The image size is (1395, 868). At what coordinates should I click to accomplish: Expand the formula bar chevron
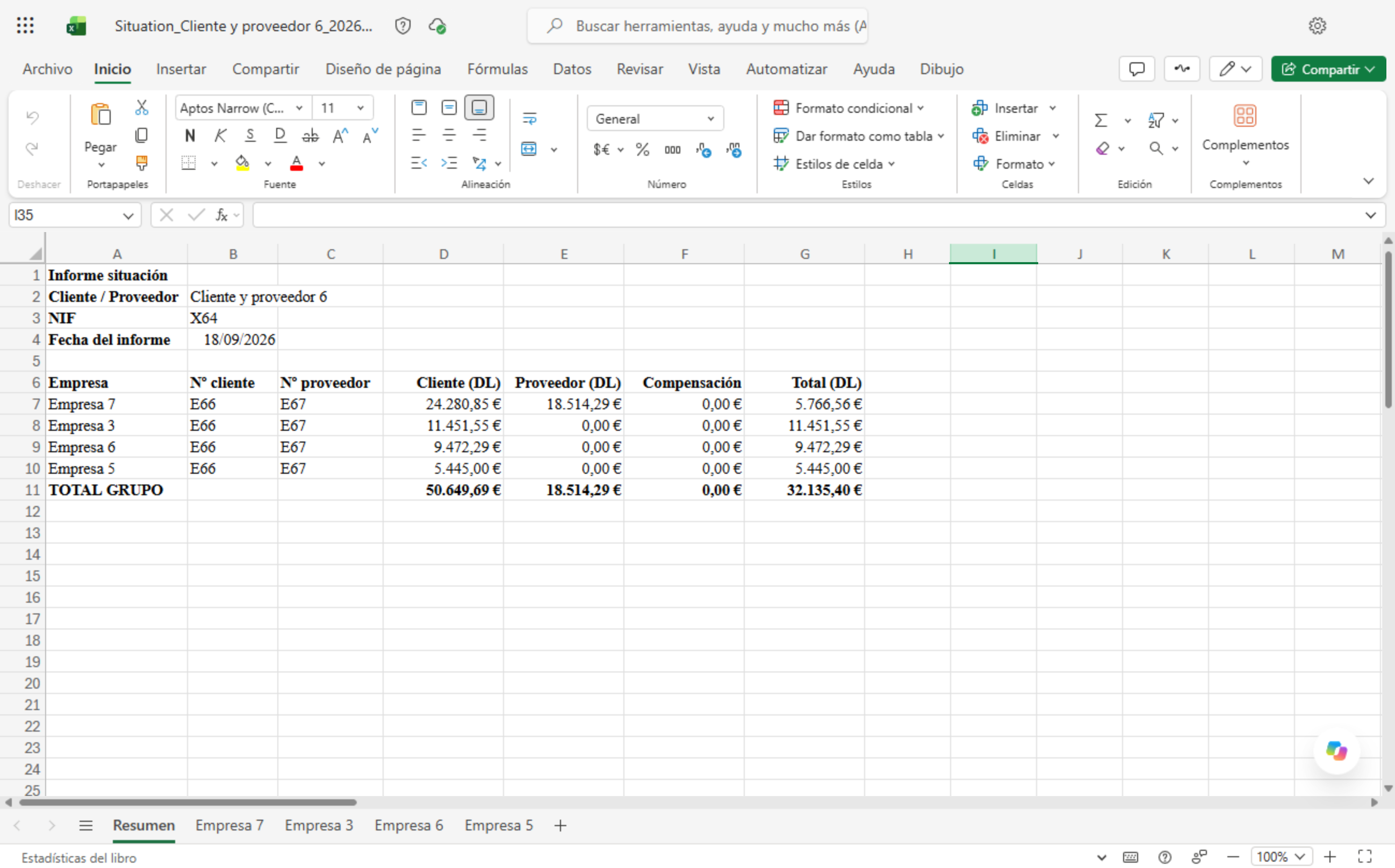[1370, 215]
